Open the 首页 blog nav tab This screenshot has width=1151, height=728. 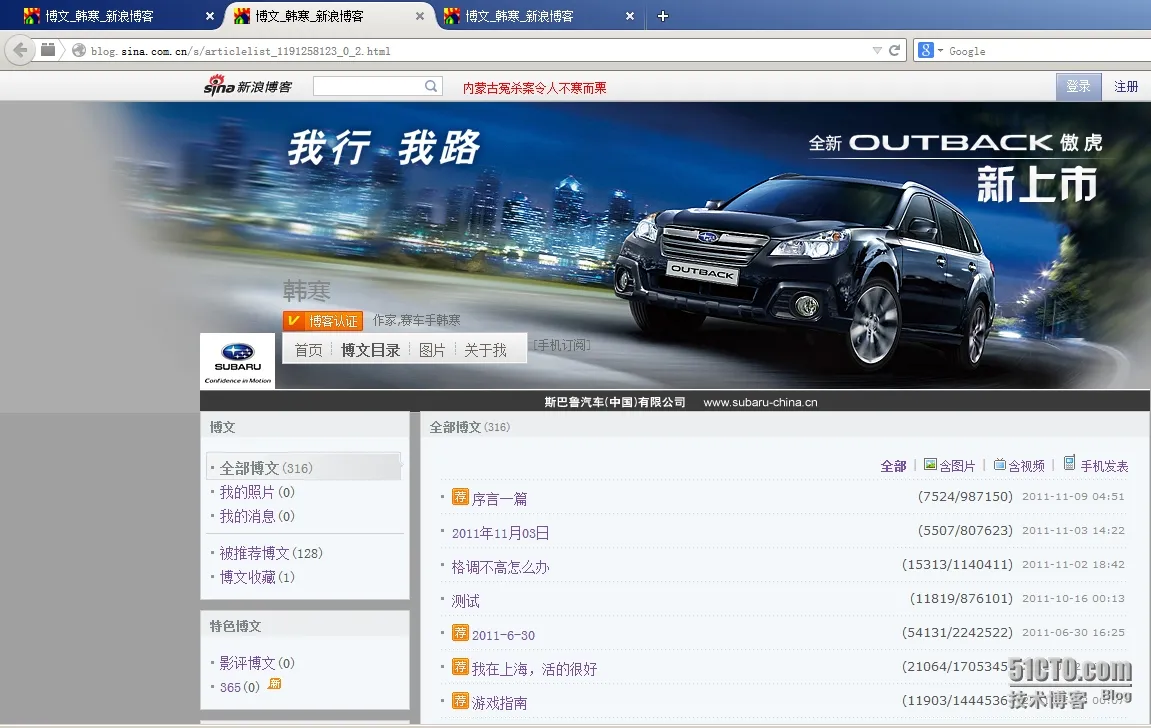point(308,350)
